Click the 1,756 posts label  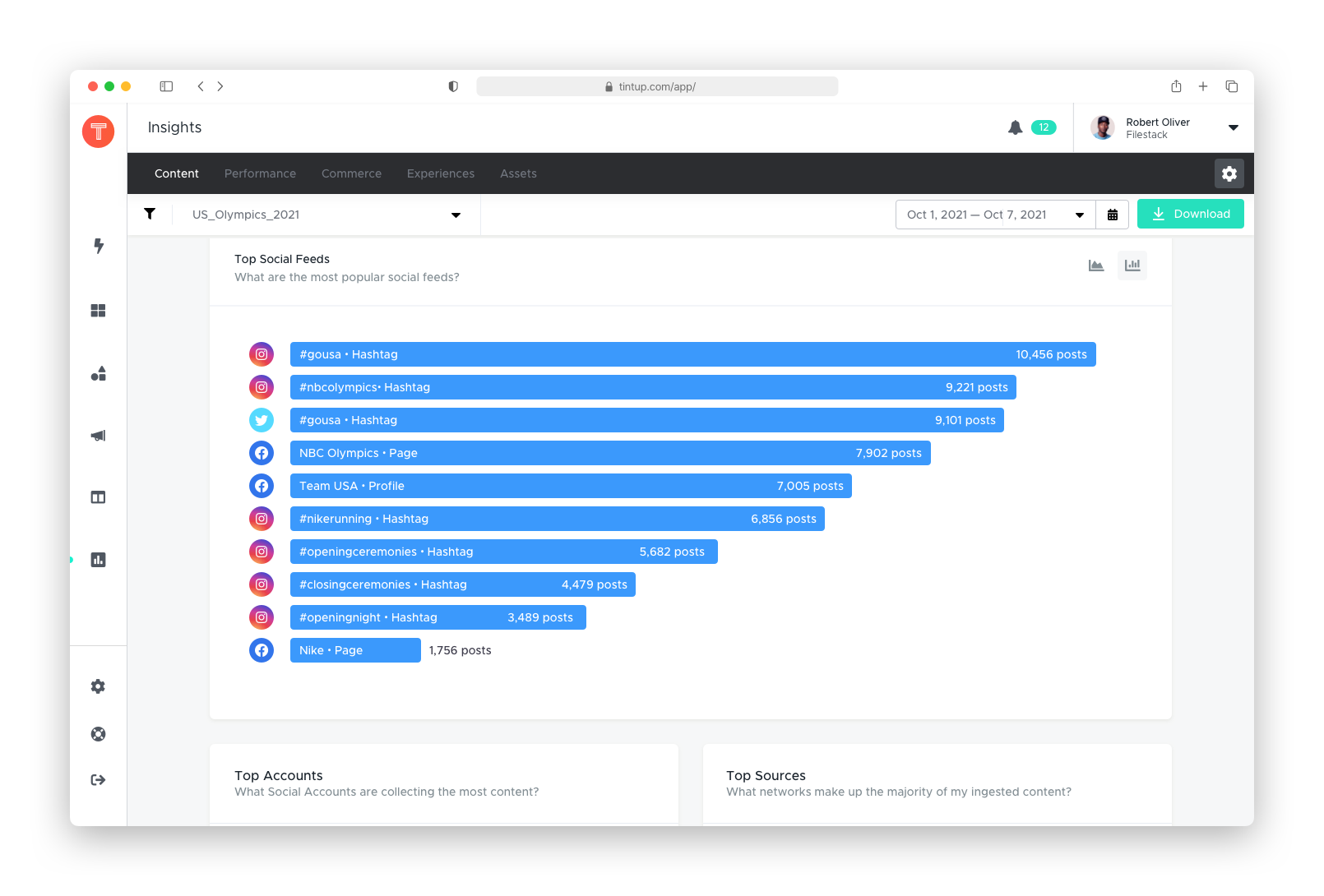[460, 650]
